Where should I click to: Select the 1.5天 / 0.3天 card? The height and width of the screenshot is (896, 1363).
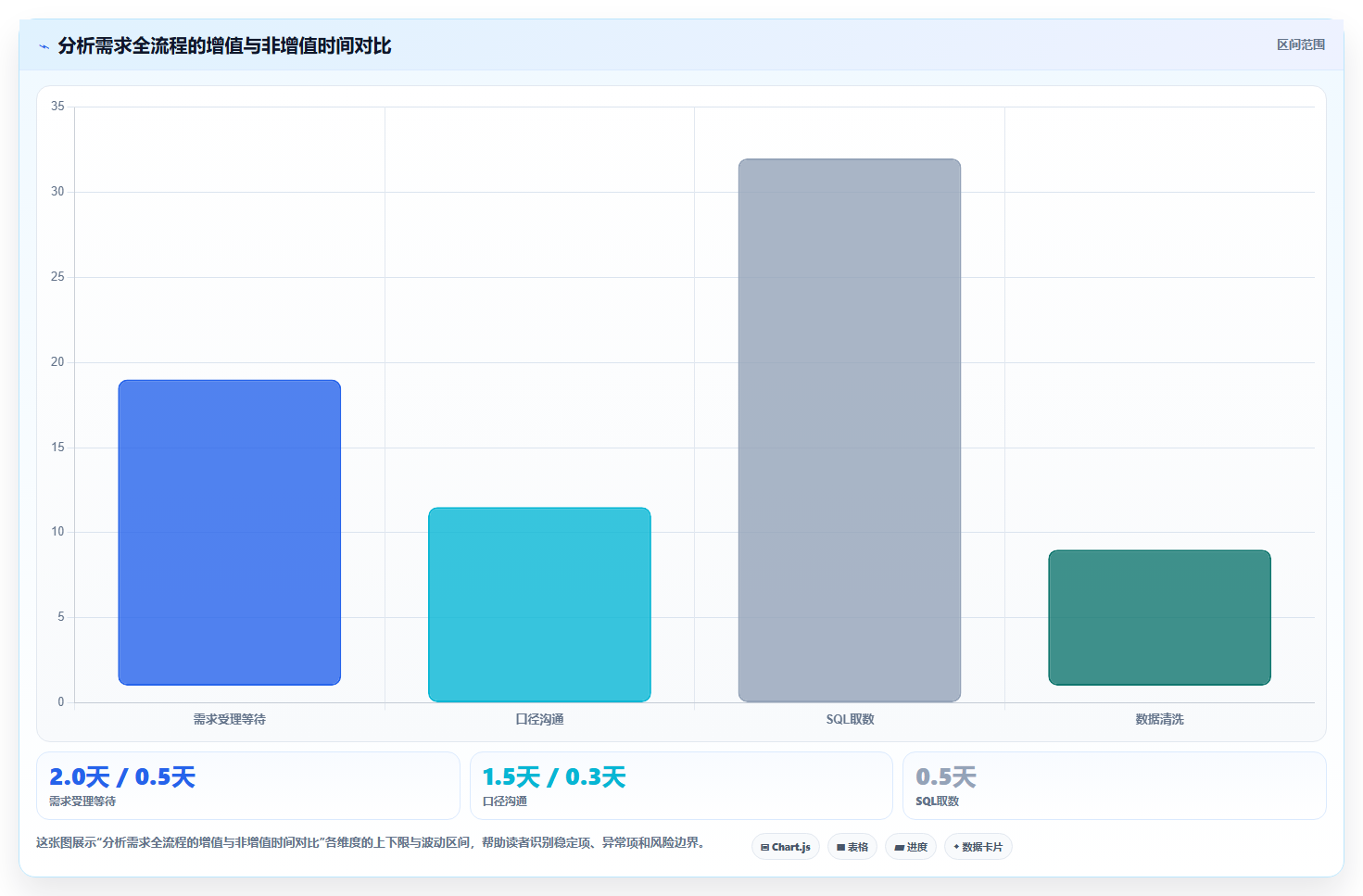coord(681,786)
